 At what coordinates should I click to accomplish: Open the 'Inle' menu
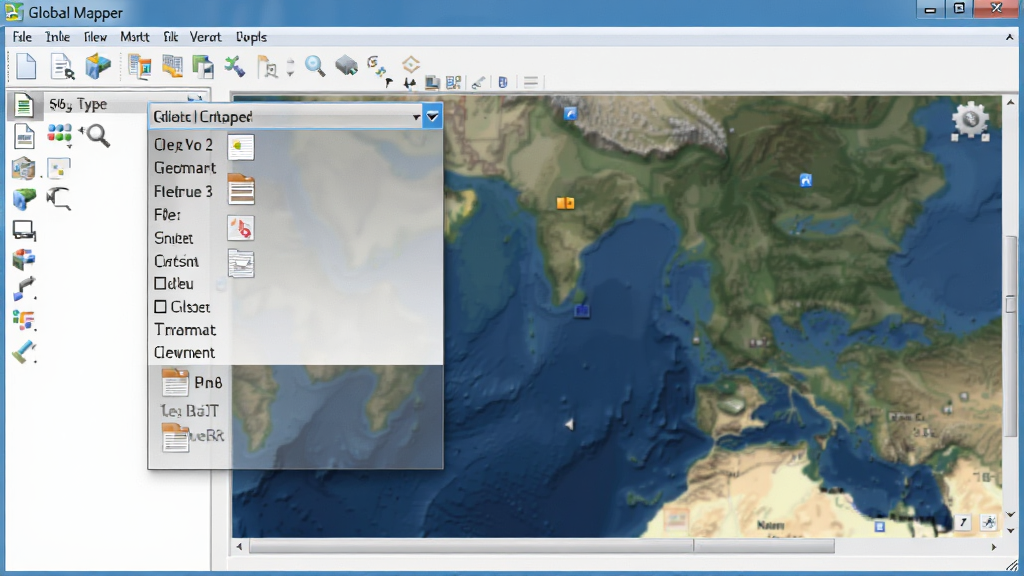[x=57, y=37]
